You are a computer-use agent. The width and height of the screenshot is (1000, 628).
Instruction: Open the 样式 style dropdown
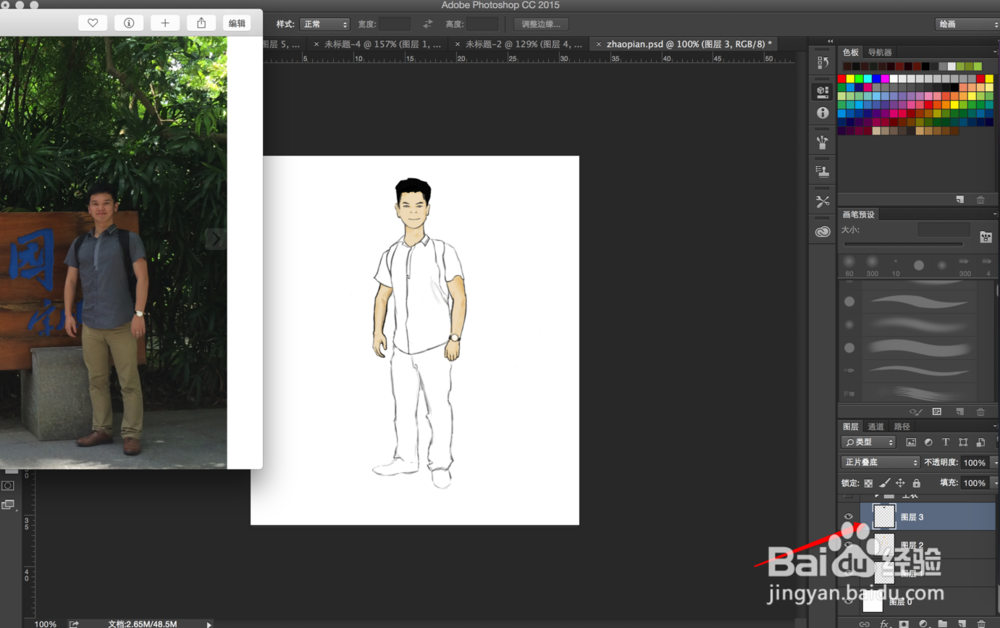tap(325, 24)
